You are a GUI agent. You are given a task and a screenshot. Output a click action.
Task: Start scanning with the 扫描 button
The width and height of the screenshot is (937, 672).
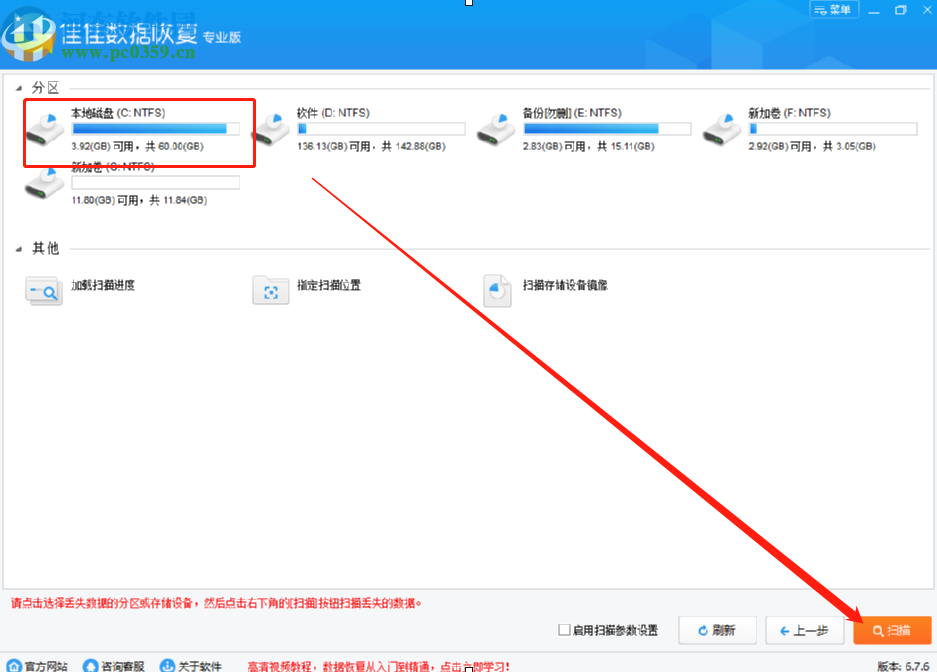[891, 630]
